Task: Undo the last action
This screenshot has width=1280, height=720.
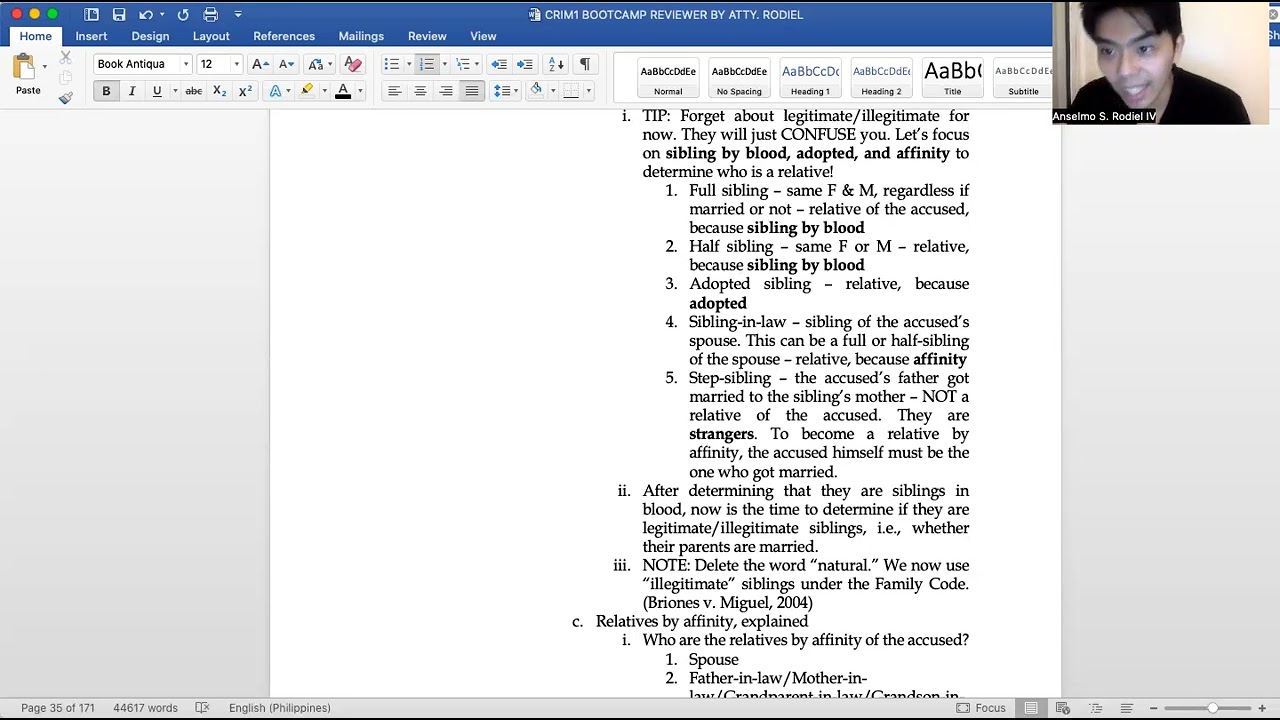Action: pos(147,14)
